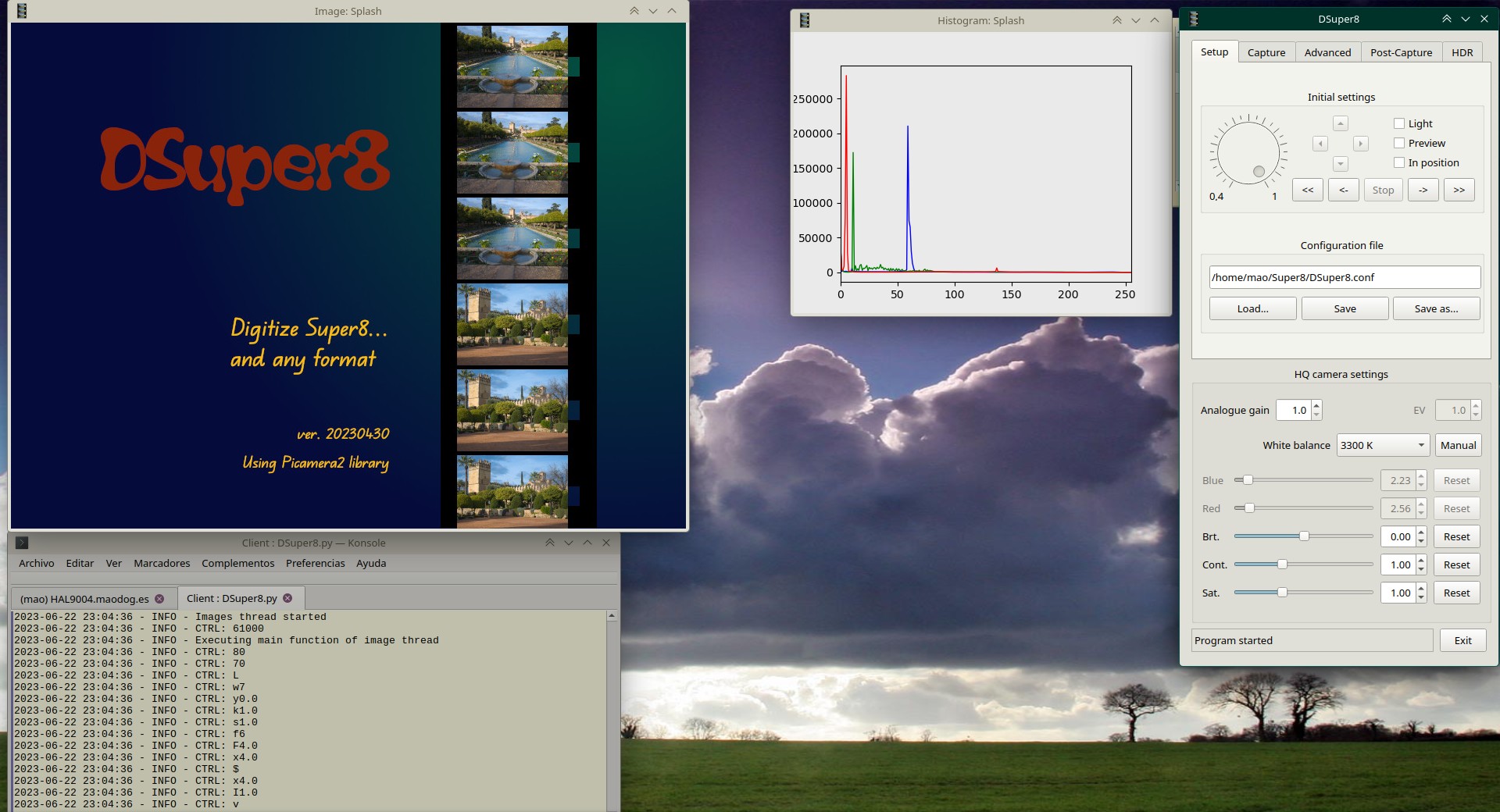Open the Marcadores menu in Konsole
1500x812 pixels.
click(162, 563)
